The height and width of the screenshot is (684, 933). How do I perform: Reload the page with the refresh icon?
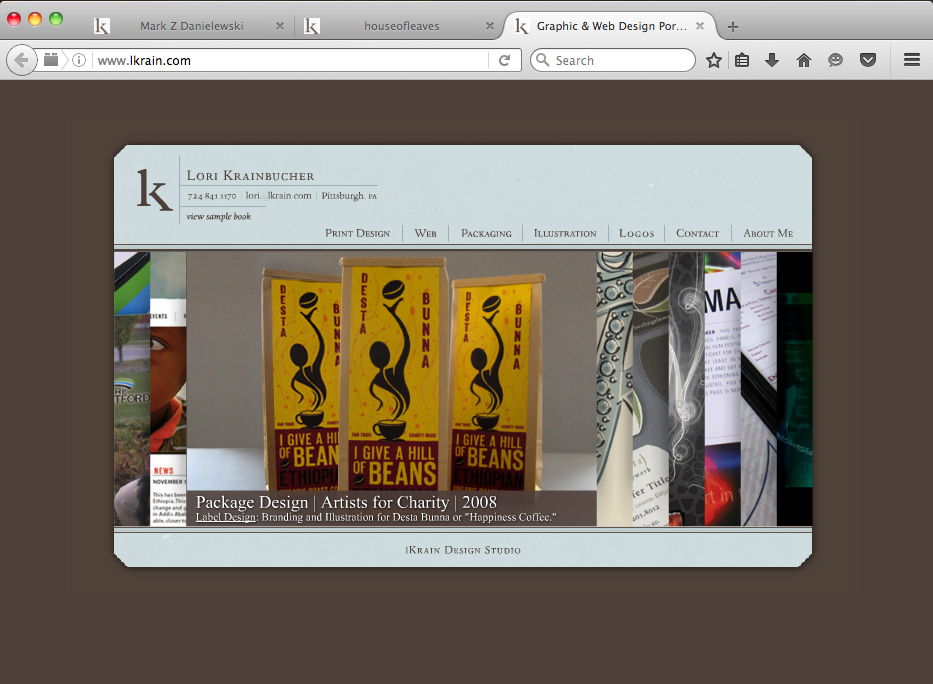click(x=505, y=60)
